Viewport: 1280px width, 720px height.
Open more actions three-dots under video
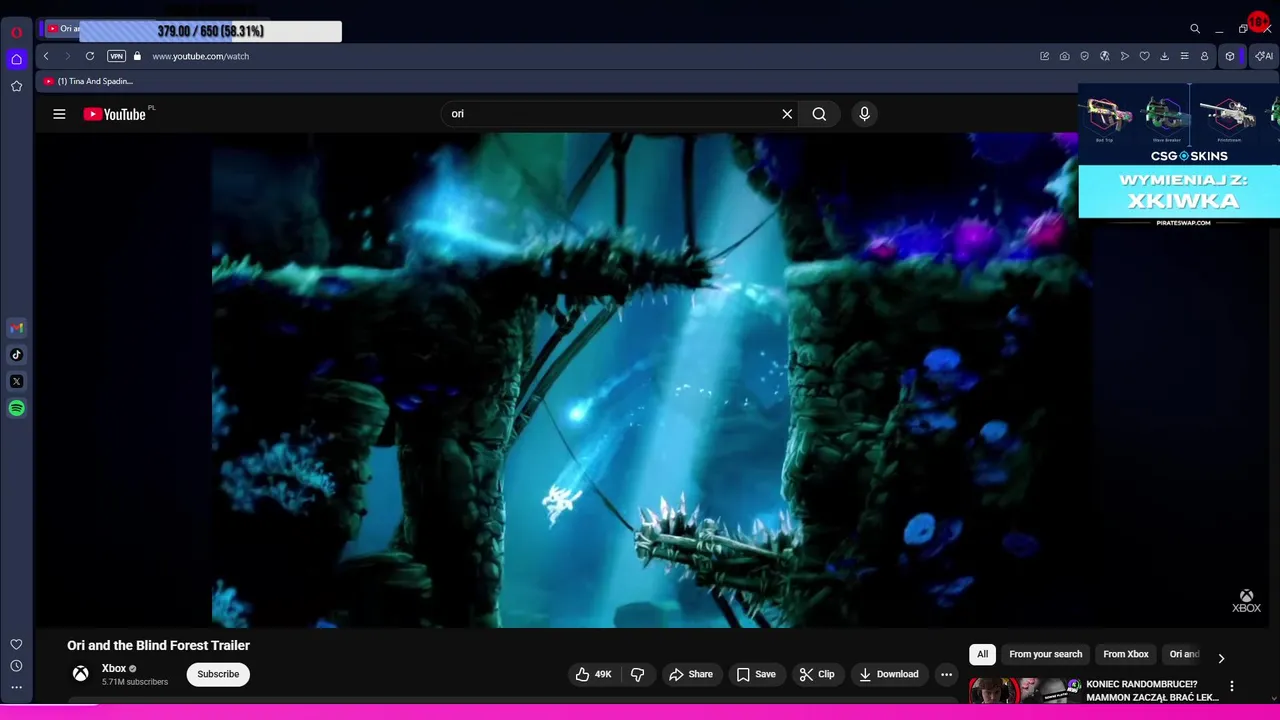946,674
